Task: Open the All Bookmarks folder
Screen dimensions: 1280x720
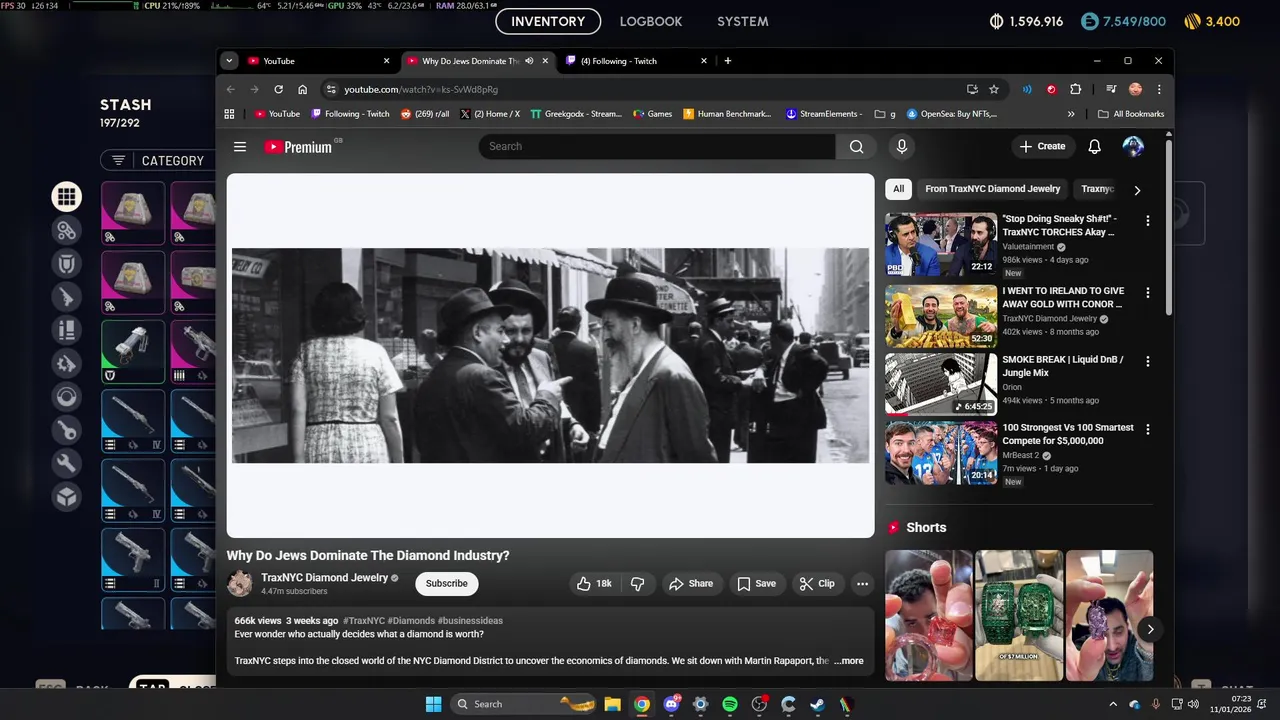Action: [x=1131, y=114]
